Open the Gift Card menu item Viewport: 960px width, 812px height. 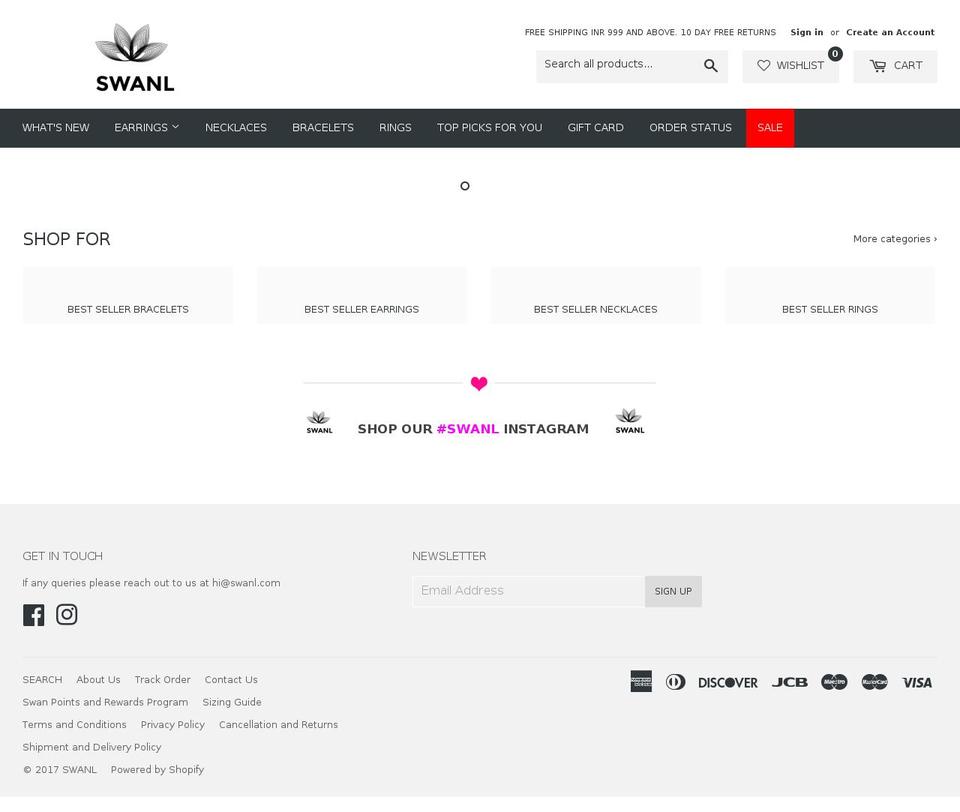[595, 127]
